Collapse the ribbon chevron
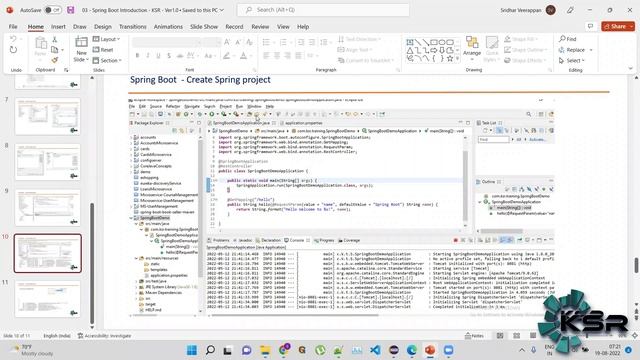The width and height of the screenshot is (640, 360). pos(631,69)
